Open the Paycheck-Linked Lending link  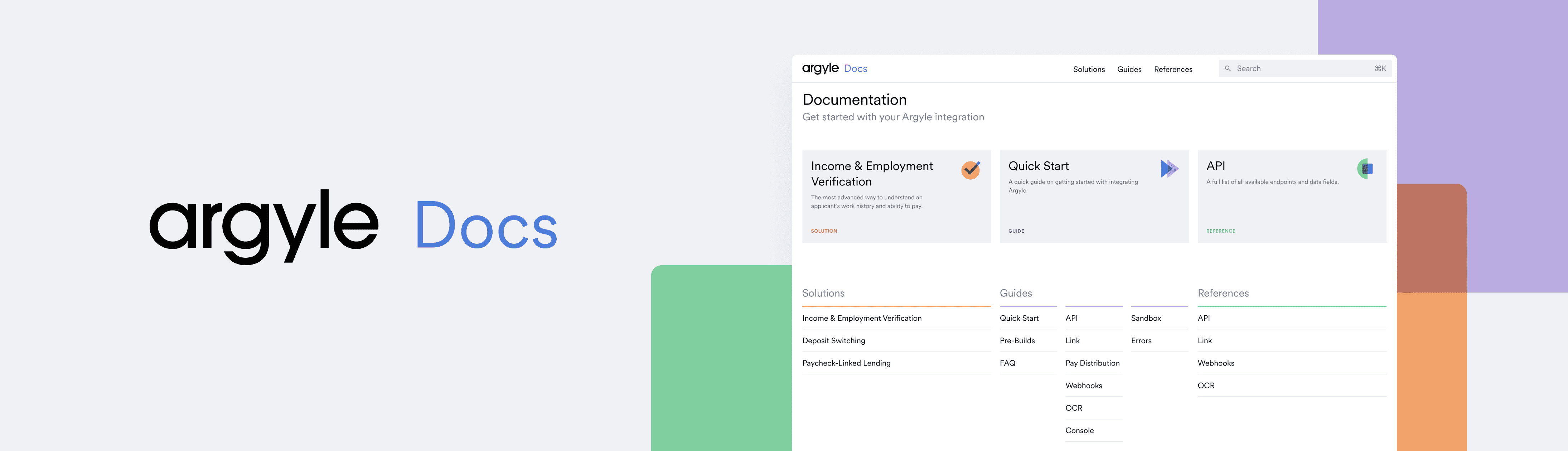pyautogui.click(x=846, y=363)
